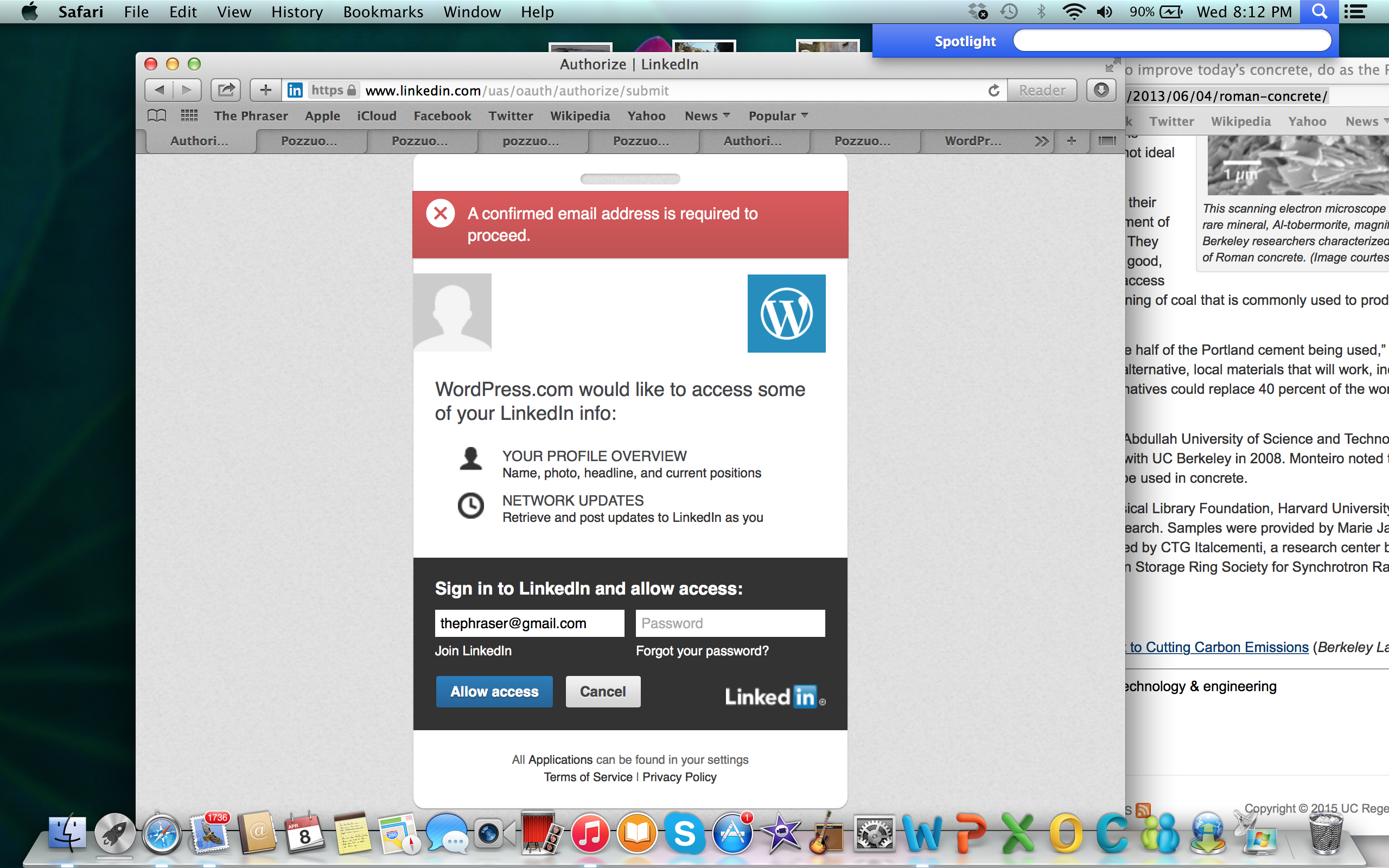Go back with the Back arrow
This screenshot has width=1389, height=868.
tap(160, 90)
